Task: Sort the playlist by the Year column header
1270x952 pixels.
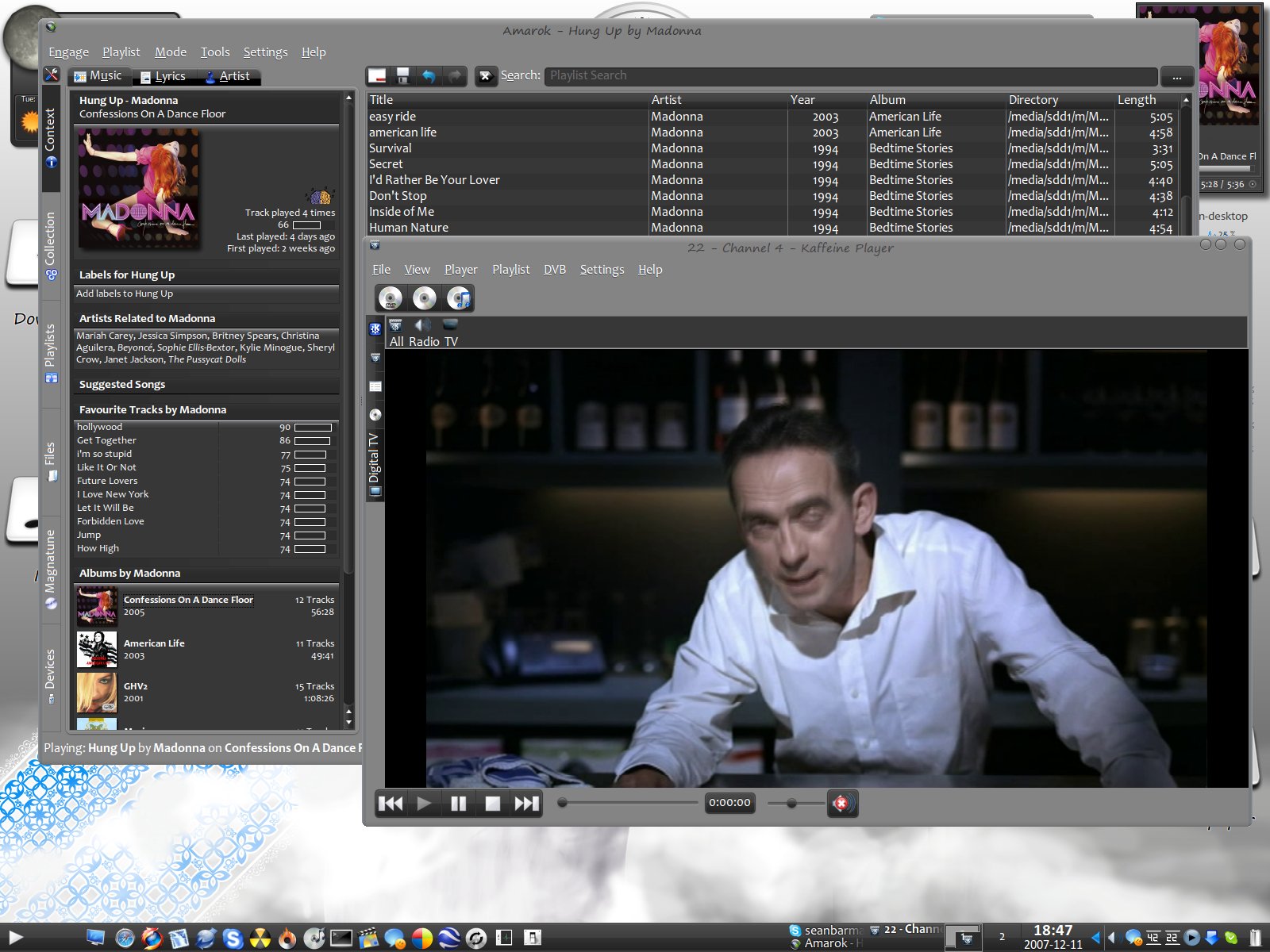Action: coord(827,100)
